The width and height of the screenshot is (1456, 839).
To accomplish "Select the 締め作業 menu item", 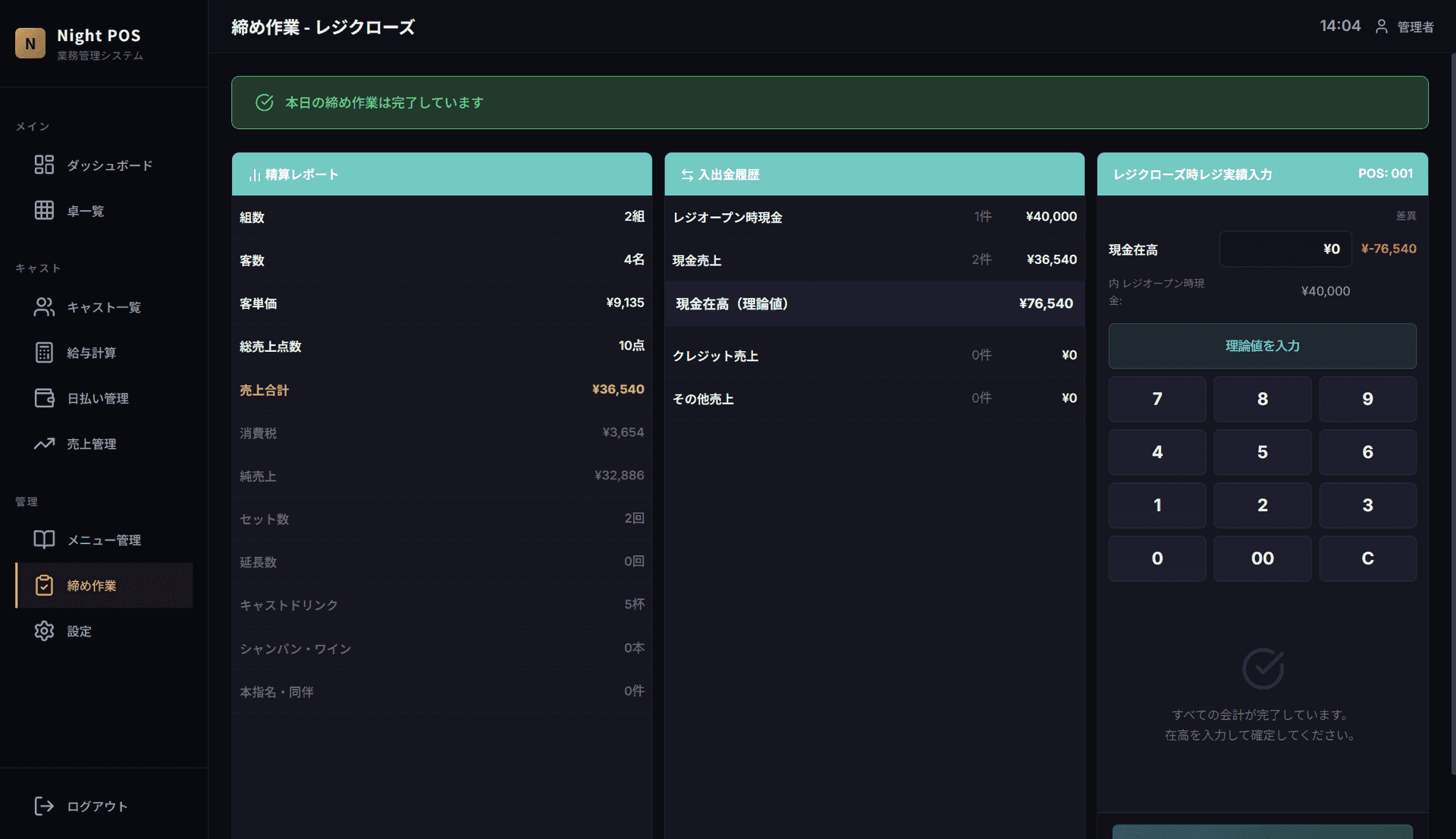I will 104,585.
